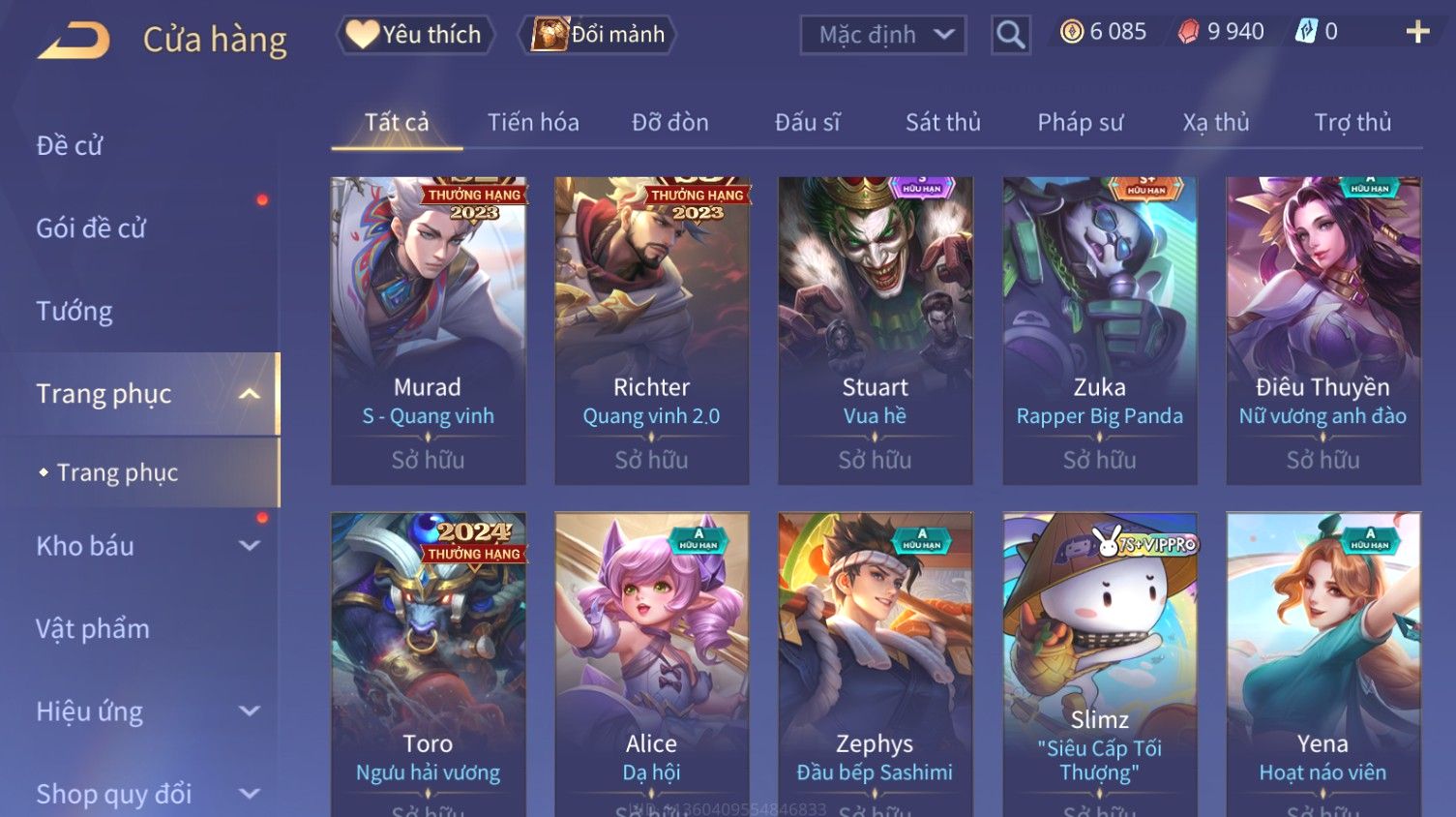Switch to the Sát thủ tab
This screenshot has width=1456, height=817.
943,122
